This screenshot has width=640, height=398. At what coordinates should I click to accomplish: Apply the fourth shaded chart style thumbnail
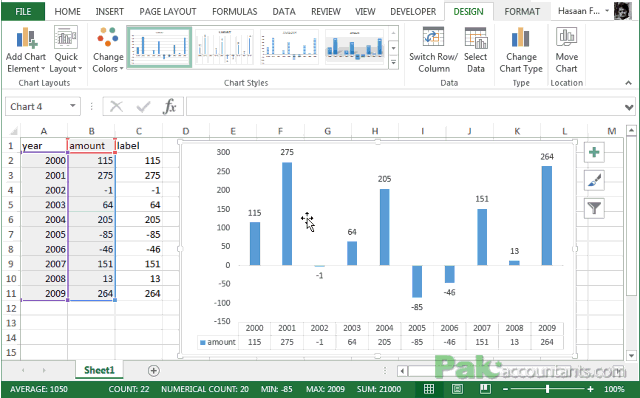pos(354,47)
